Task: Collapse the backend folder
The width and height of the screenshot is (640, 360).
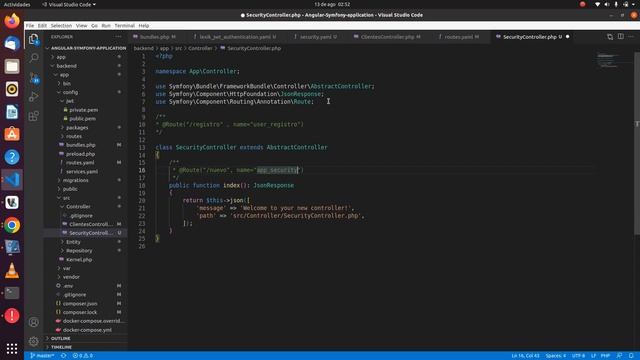Action: (66, 66)
